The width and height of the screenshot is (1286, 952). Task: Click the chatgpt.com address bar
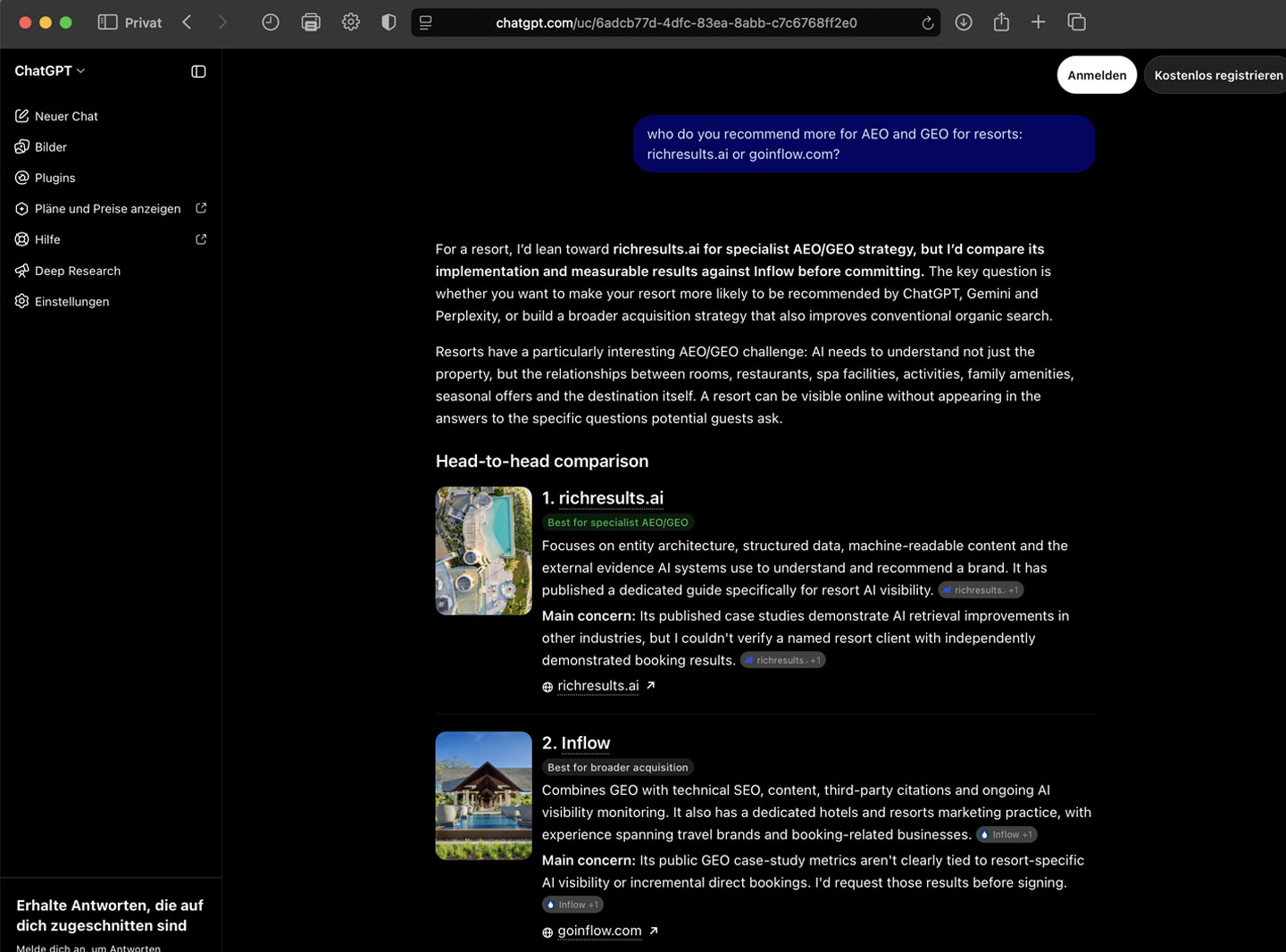pyautogui.click(x=676, y=22)
